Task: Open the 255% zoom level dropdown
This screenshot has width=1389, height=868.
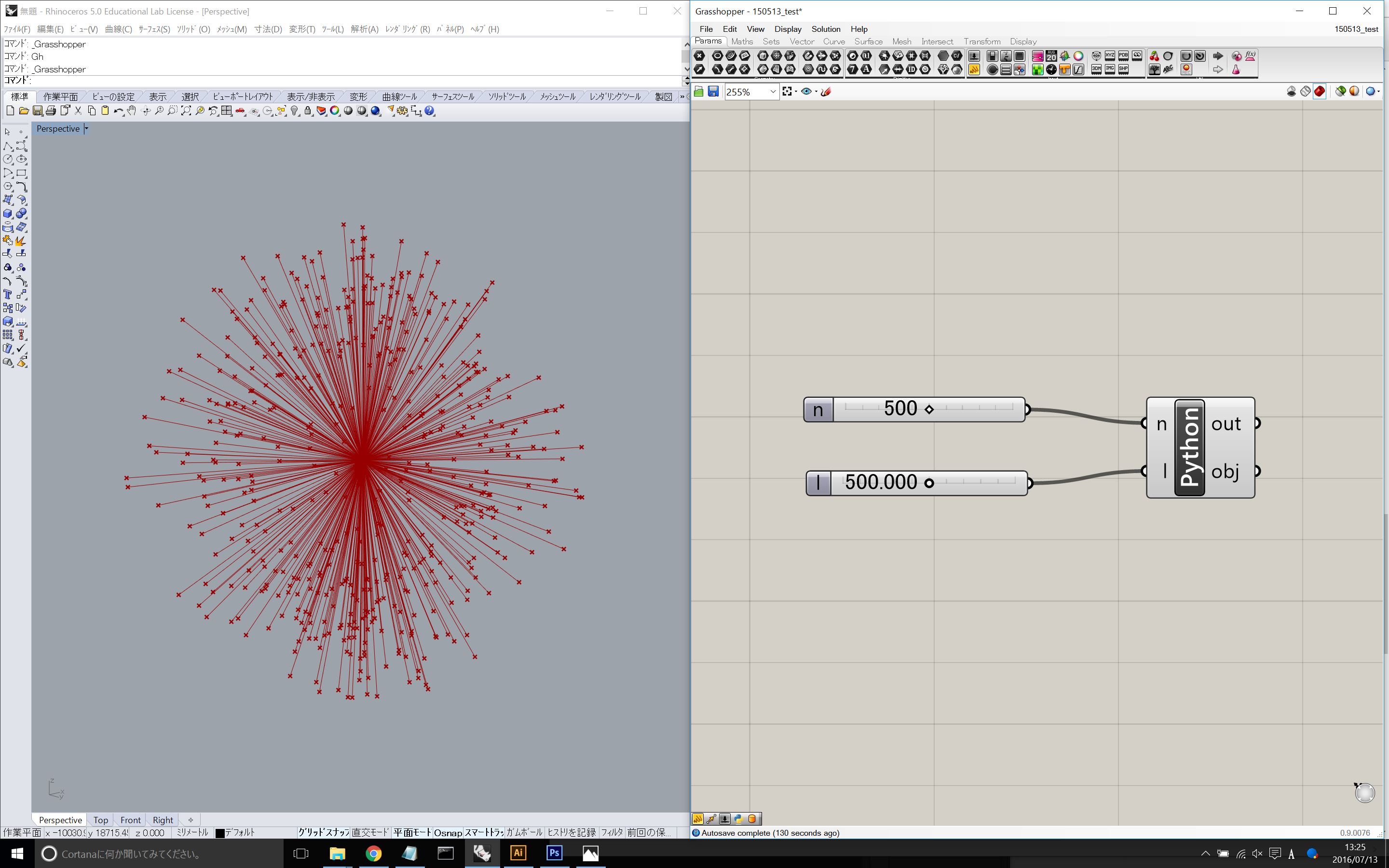Action: click(773, 92)
